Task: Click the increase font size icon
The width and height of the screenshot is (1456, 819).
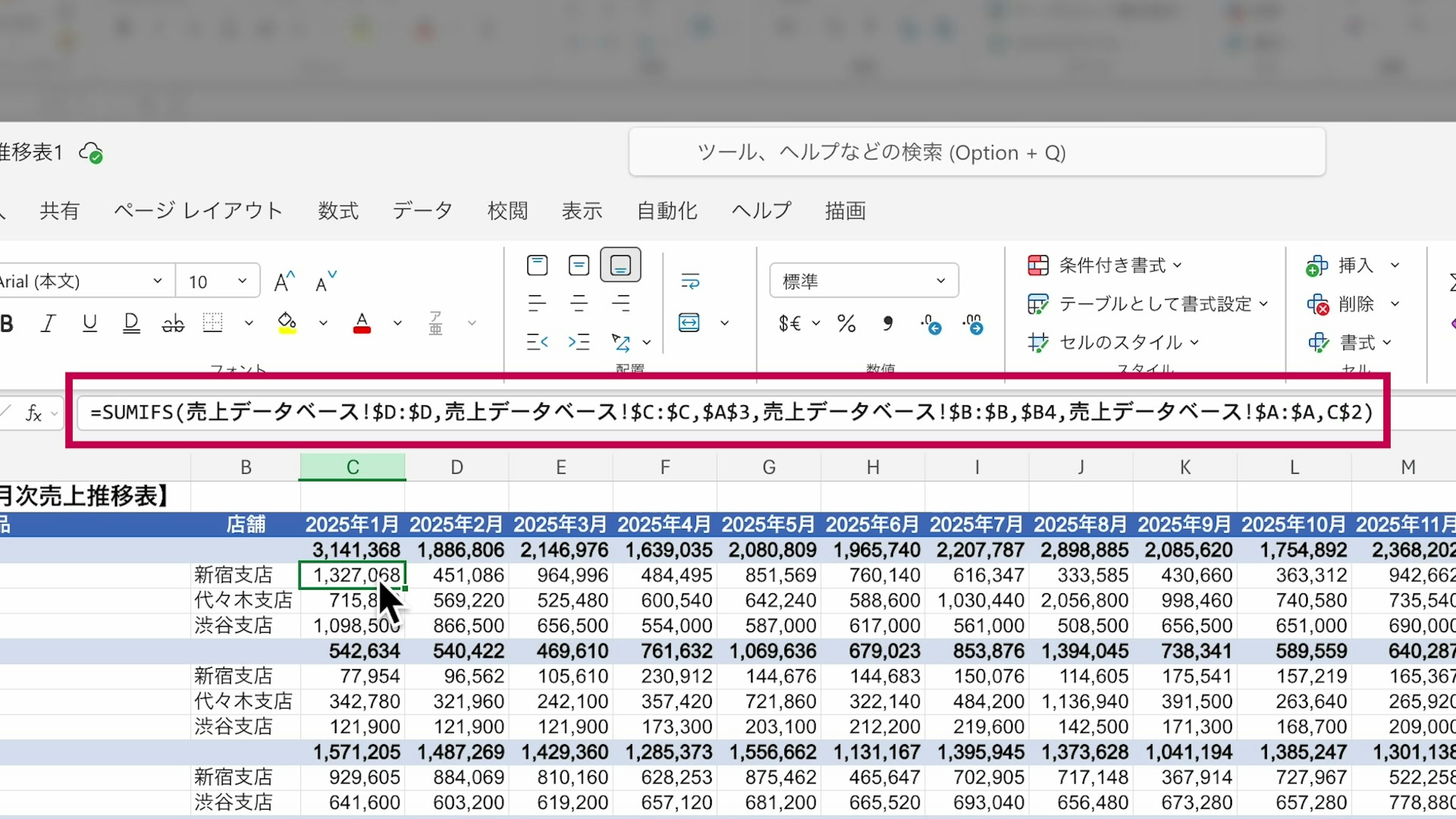Action: (284, 281)
